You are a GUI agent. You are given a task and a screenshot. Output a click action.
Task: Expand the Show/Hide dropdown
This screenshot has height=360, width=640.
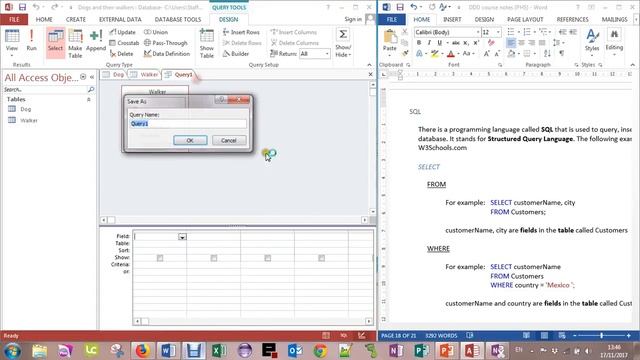click(343, 52)
